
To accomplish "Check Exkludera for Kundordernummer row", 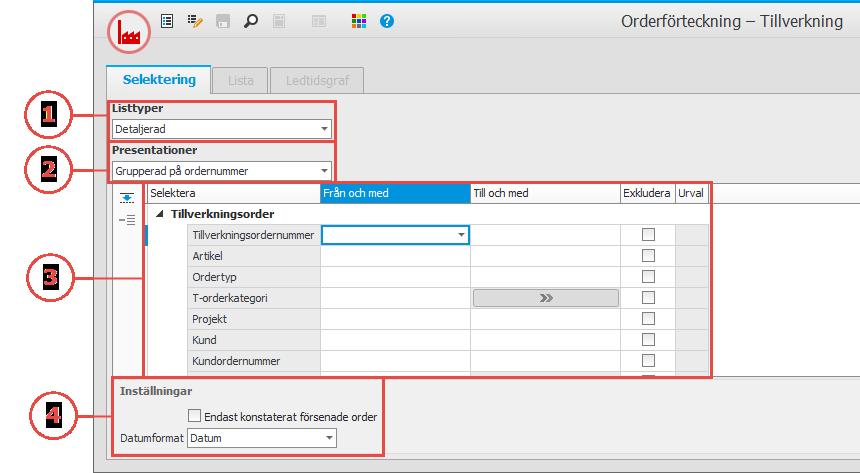I will pos(648,361).
